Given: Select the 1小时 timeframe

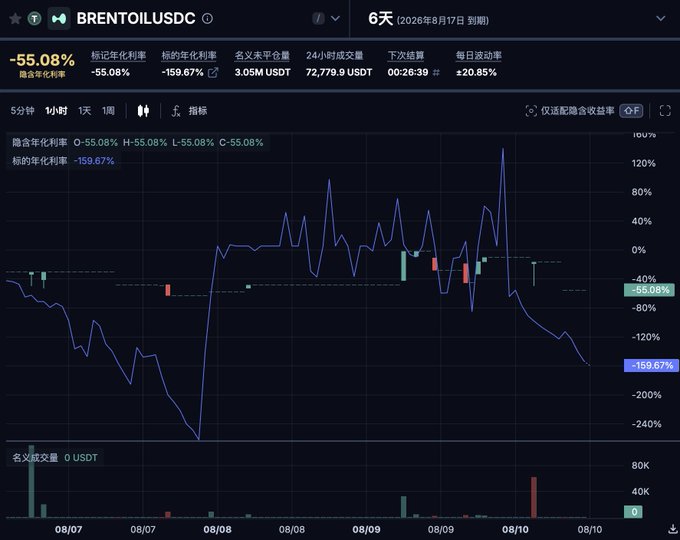Looking at the screenshot, I should (x=56, y=111).
